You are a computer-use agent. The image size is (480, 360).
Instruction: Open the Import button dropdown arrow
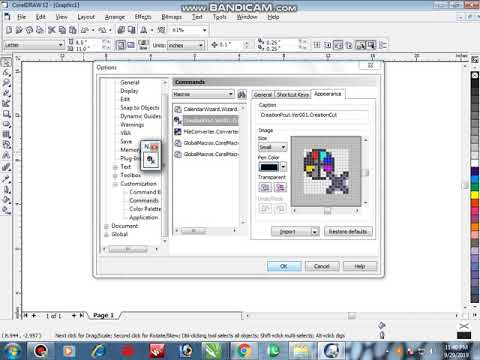pos(315,232)
